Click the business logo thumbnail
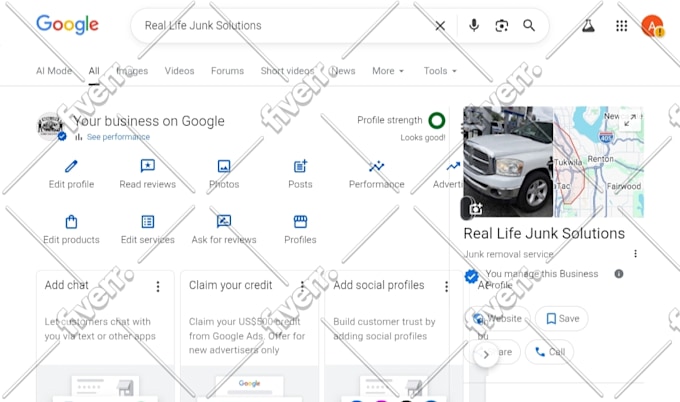This screenshot has width=680, height=402. (50, 127)
